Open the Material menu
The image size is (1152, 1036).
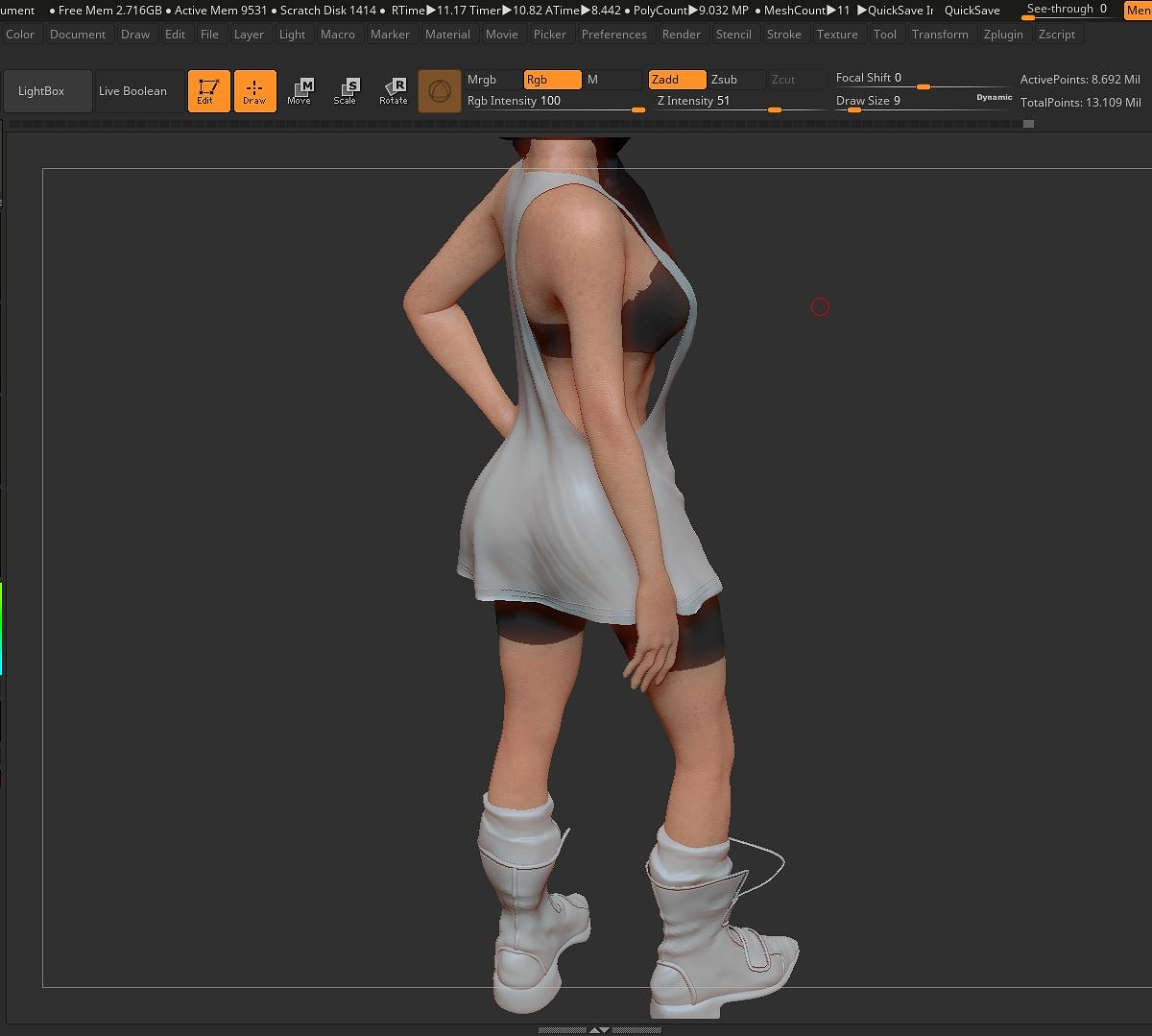(447, 34)
